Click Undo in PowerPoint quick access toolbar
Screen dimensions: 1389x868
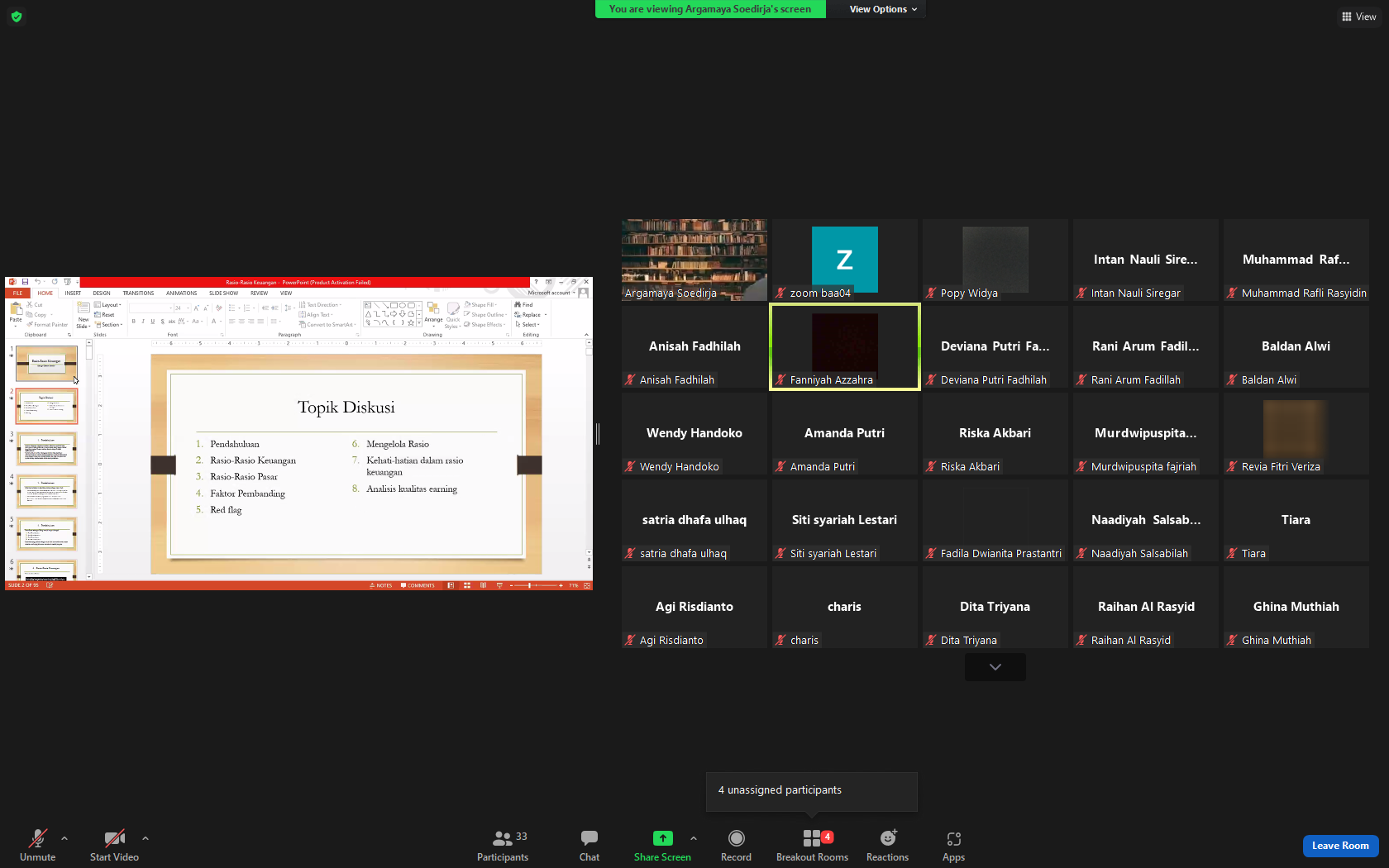(37, 282)
